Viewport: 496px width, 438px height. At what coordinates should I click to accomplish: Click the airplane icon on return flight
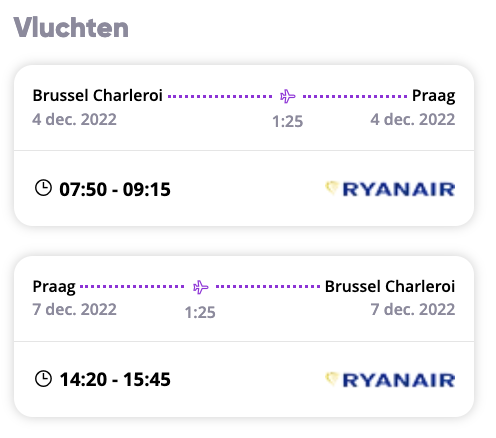pyautogui.click(x=201, y=287)
